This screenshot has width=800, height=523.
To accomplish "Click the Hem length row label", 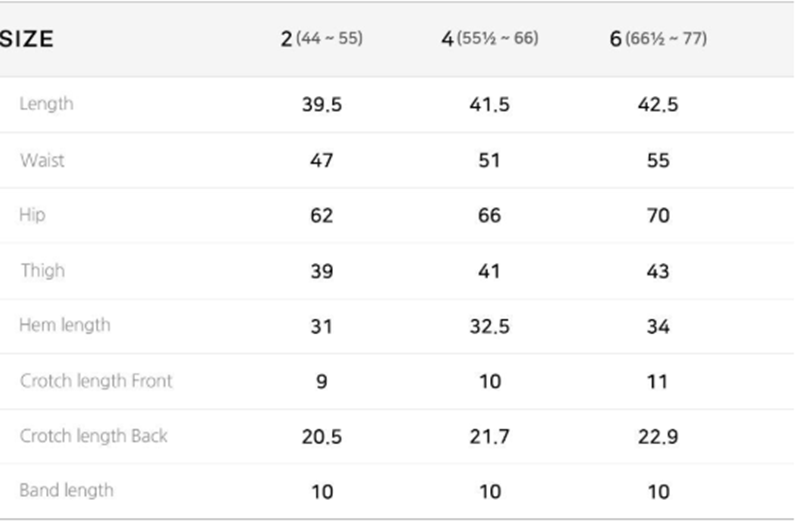I will pyautogui.click(x=65, y=325).
